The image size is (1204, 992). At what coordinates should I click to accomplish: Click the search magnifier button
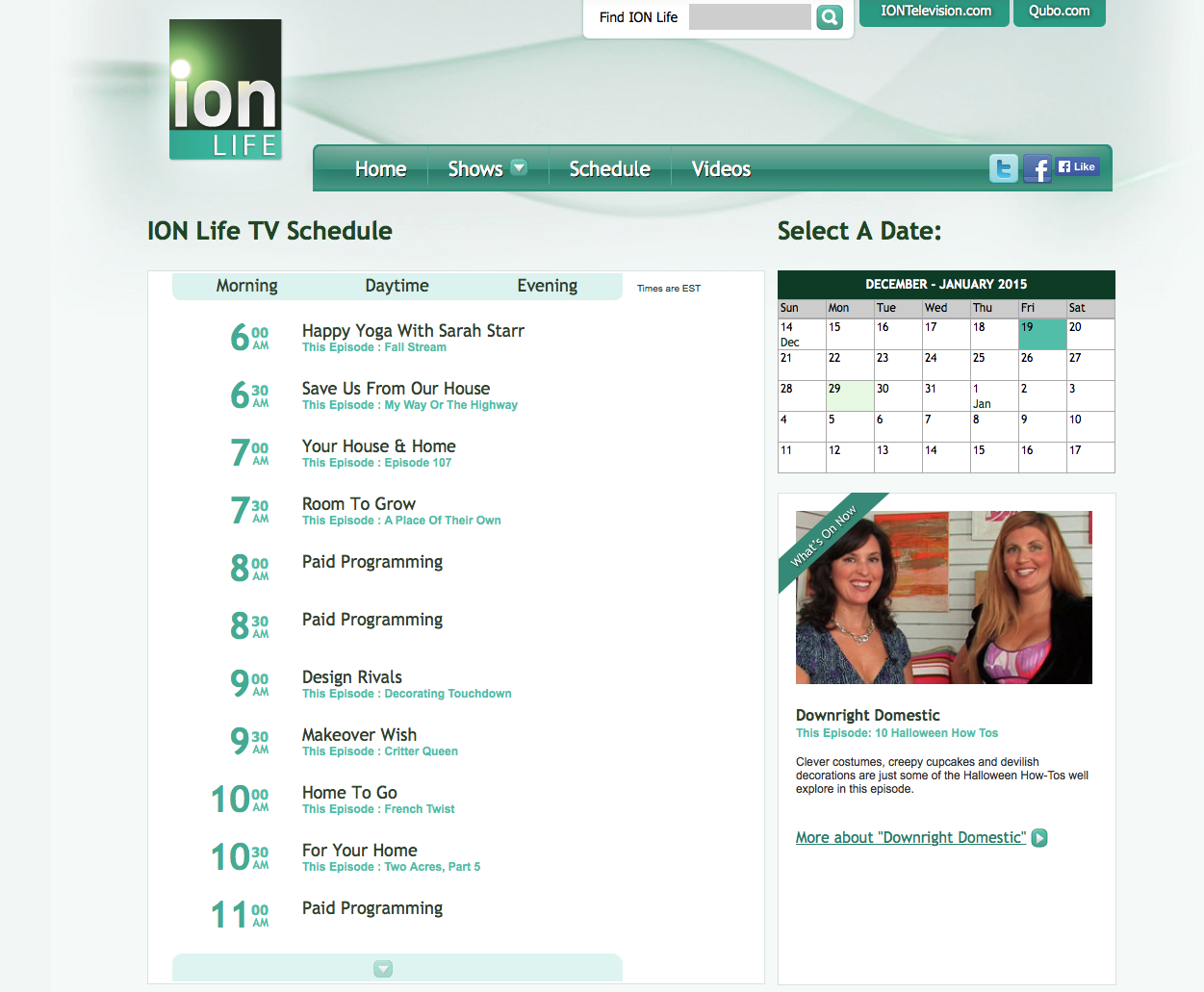click(x=830, y=17)
